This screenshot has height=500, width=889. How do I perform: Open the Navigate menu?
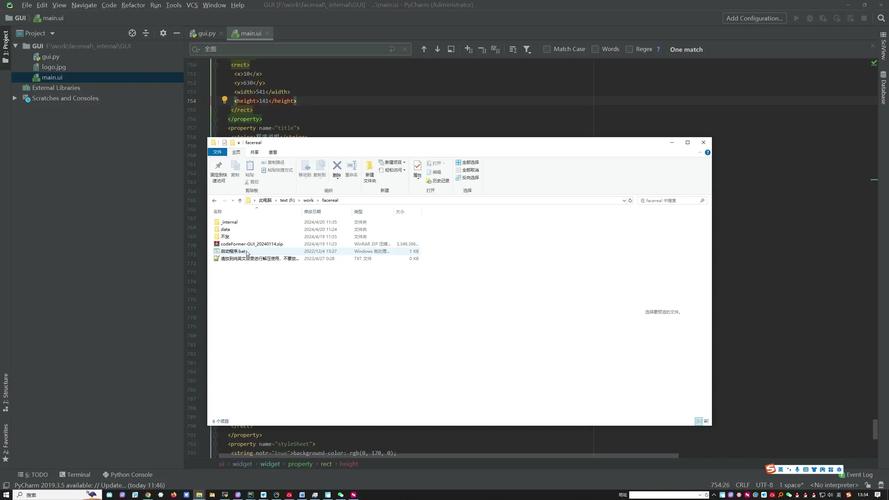click(x=84, y=5)
